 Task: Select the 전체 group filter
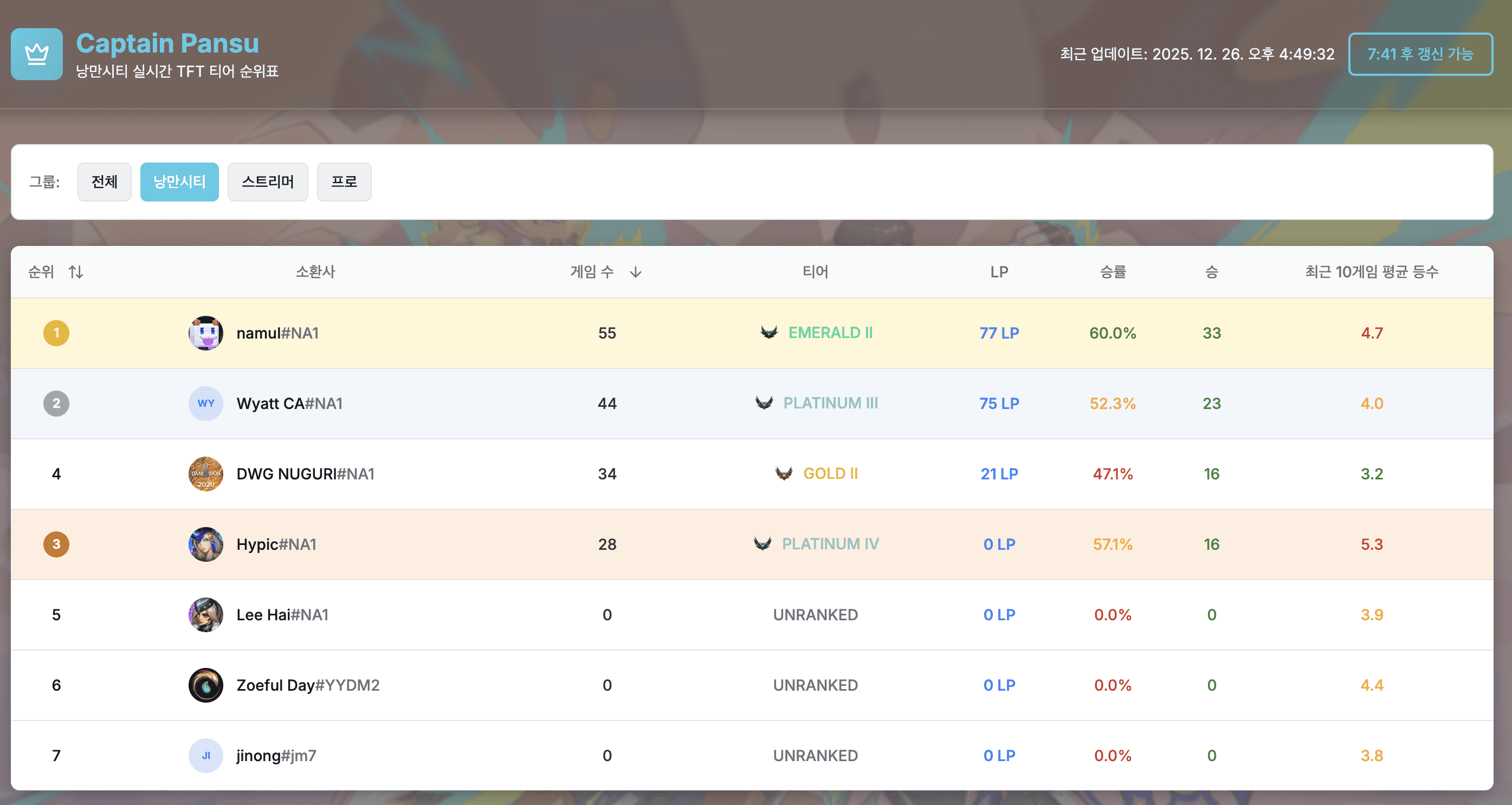tap(105, 182)
